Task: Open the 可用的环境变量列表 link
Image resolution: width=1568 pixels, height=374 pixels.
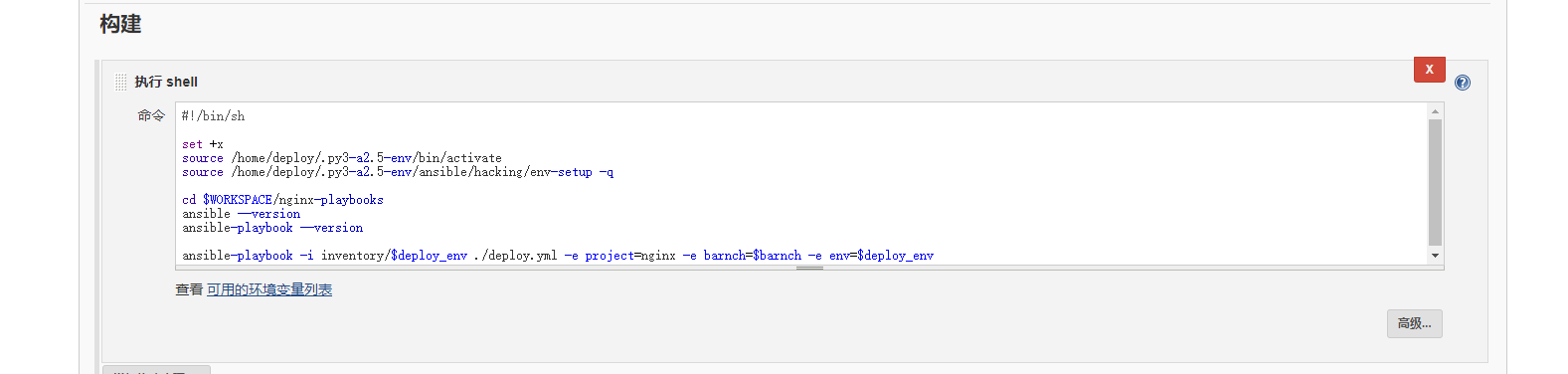Action: tap(269, 289)
